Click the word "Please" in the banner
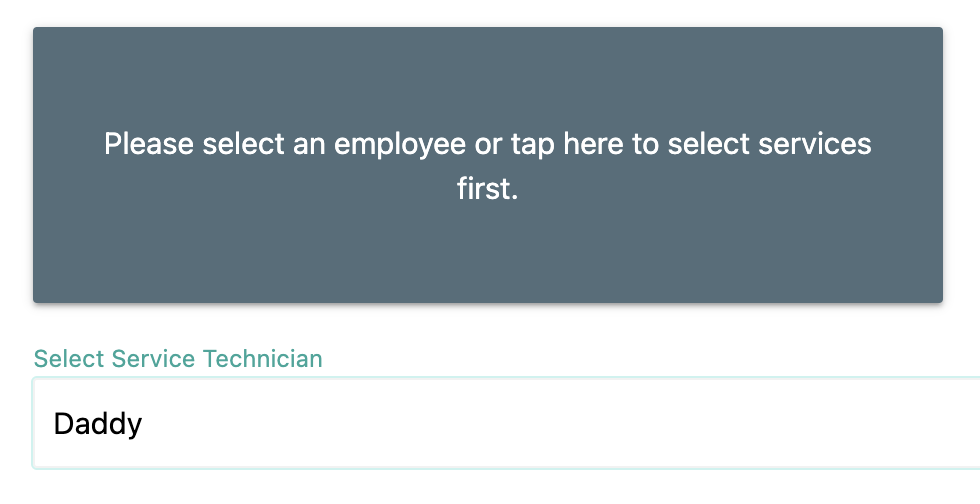 pos(149,144)
